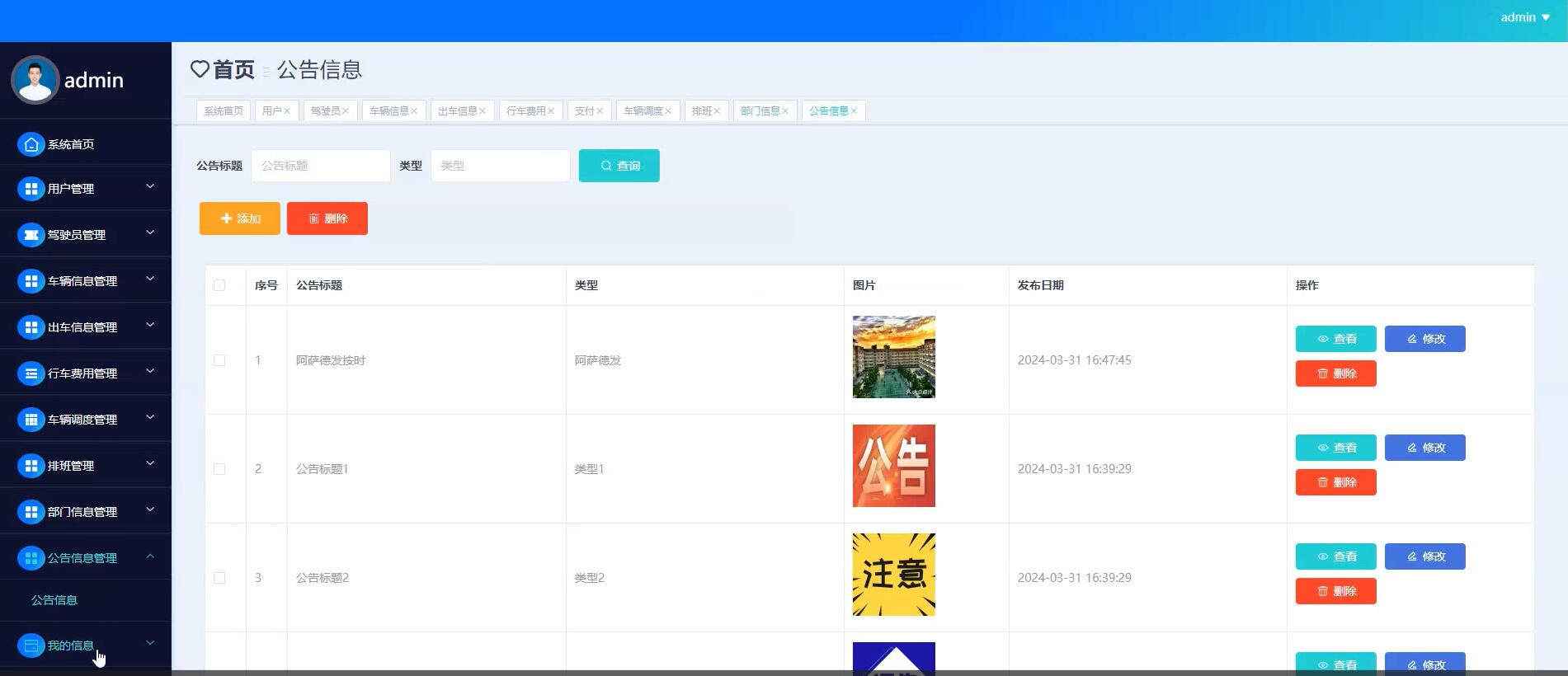Collapse the 公告信息管理 menu chevron
Viewport: 1568px width, 676px height.
click(x=150, y=556)
